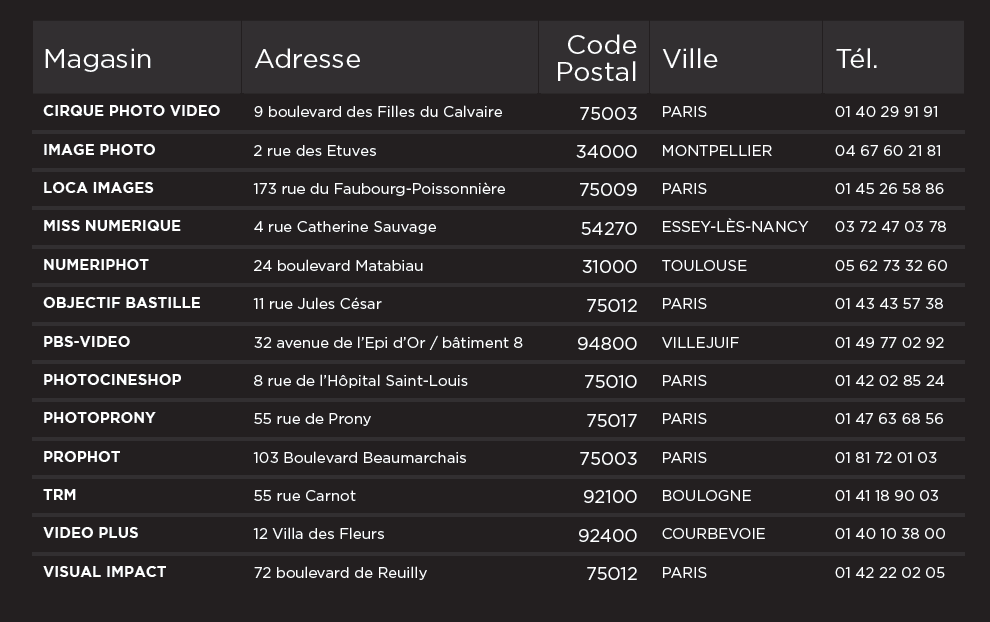Click the PBS-VIDEO store name
Screen dimensions: 990x622
point(86,342)
